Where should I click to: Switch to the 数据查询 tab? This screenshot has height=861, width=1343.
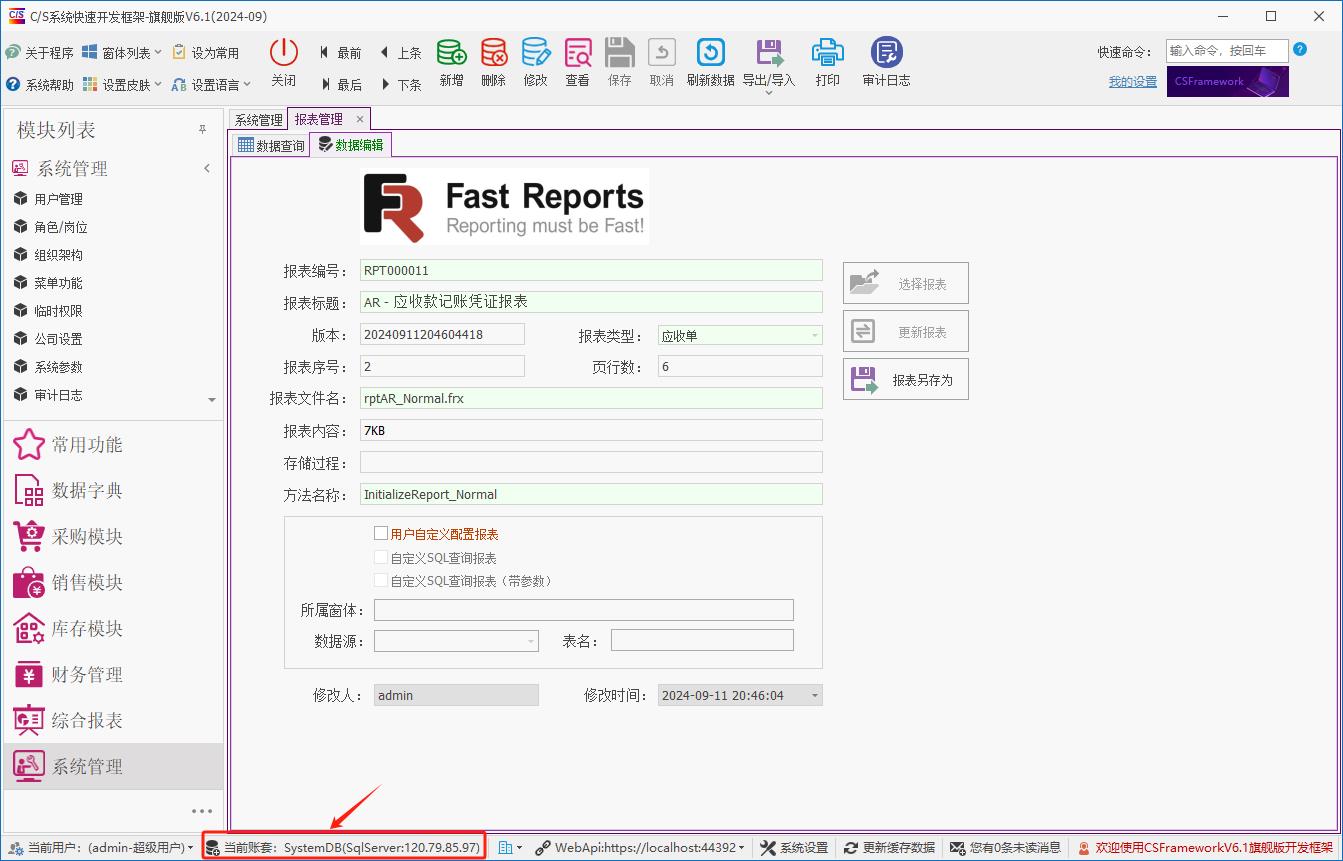click(271, 146)
